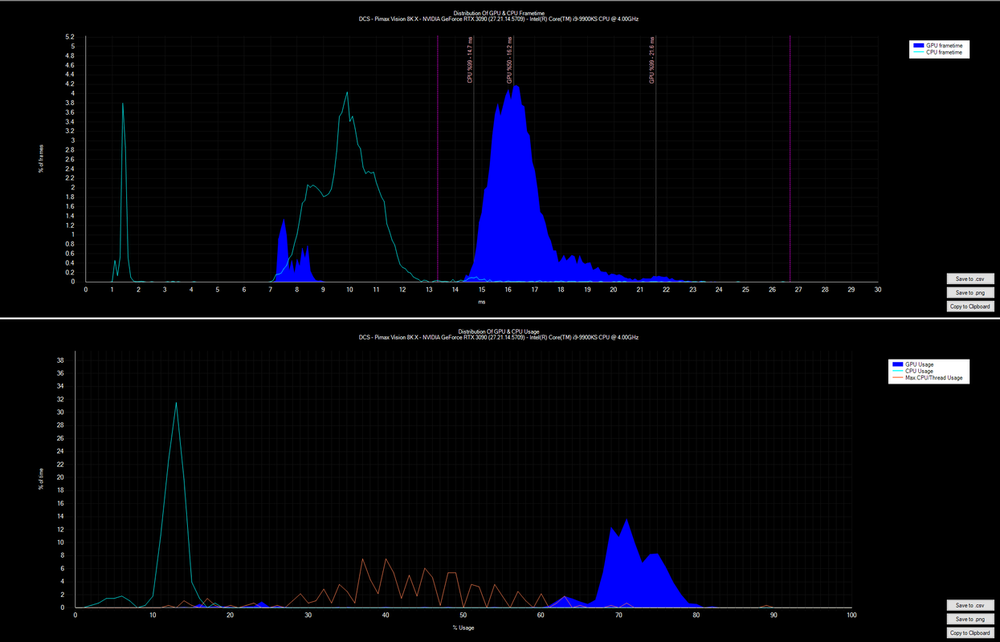Click the 100 tick on the usage x-axis
The image size is (1000, 642).
point(851,615)
